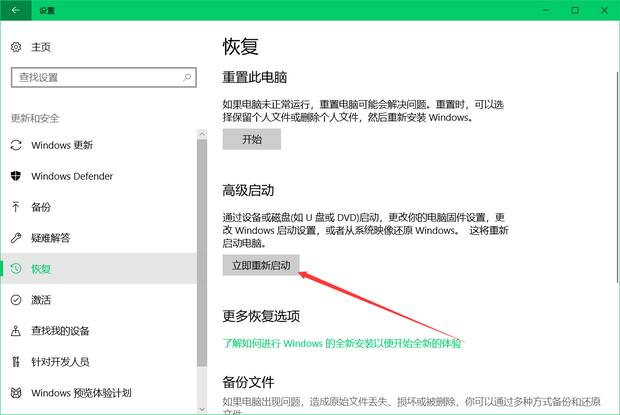Click the sidebar scrollbar thumb
The image size is (620, 415).
click(202, 253)
